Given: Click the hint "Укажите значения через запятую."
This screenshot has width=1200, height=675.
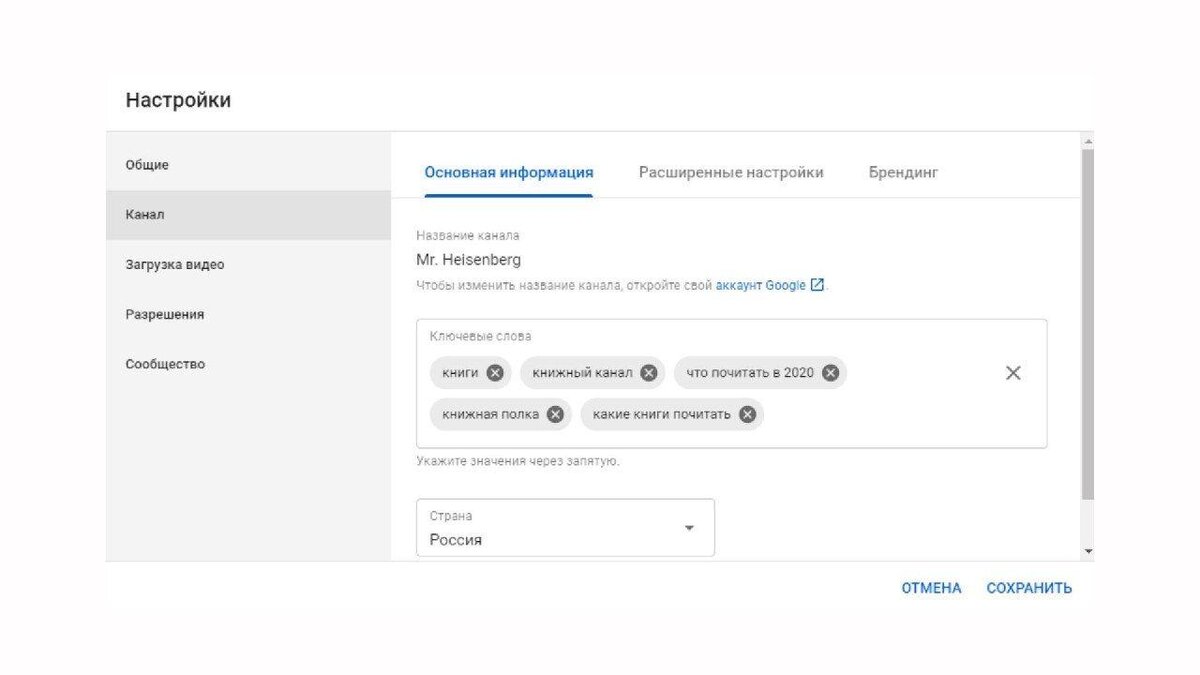Looking at the screenshot, I should point(518,461).
